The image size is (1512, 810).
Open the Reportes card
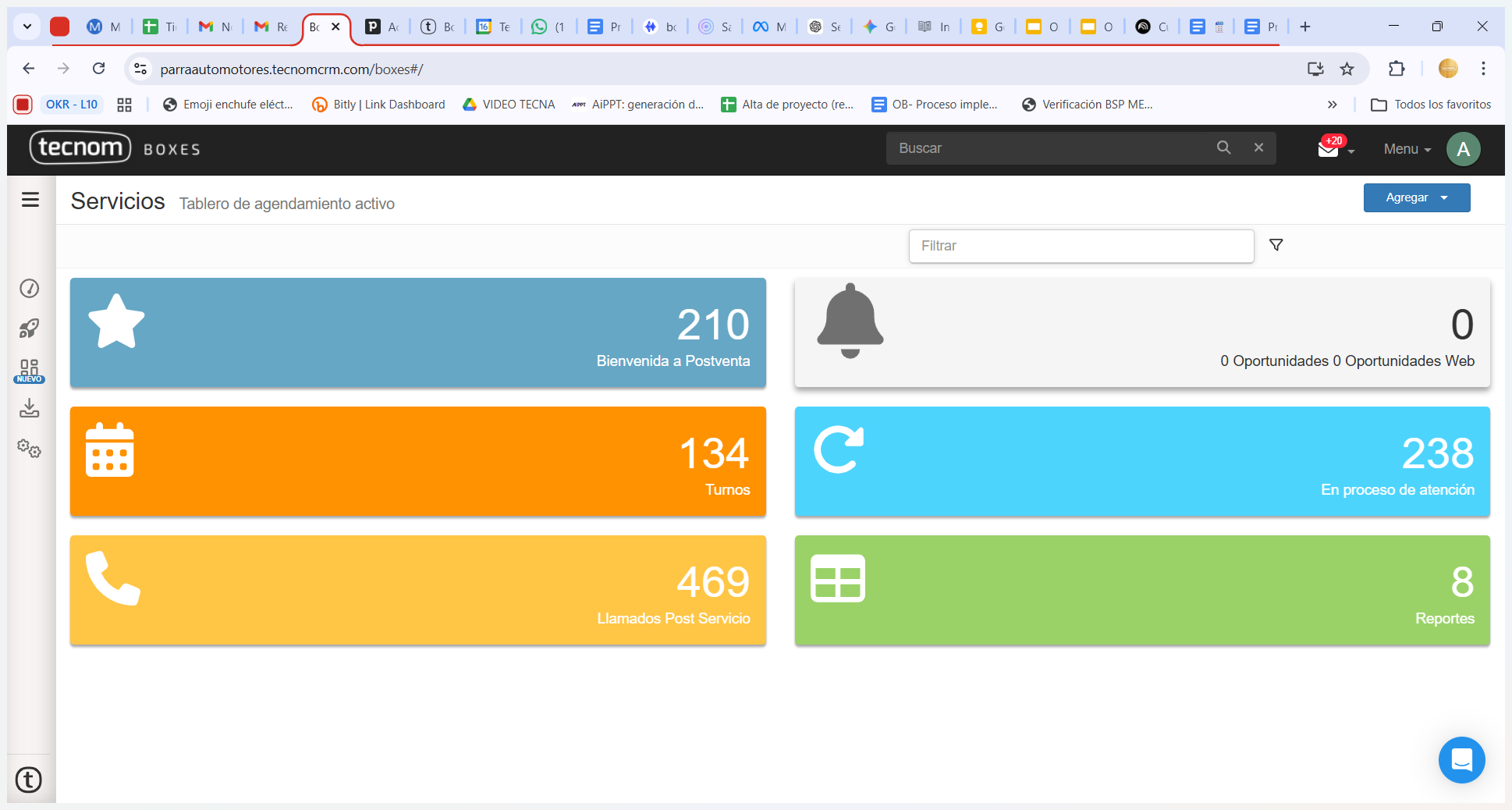[1141, 590]
